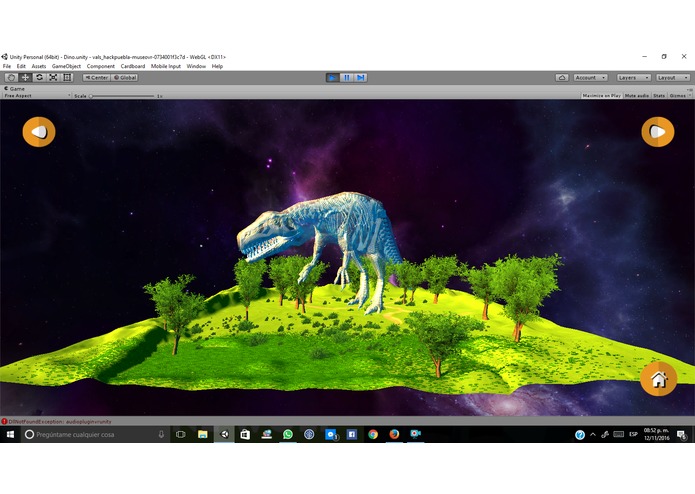Click the Game view scale slider
The height and width of the screenshot is (494, 695).
(122, 96)
